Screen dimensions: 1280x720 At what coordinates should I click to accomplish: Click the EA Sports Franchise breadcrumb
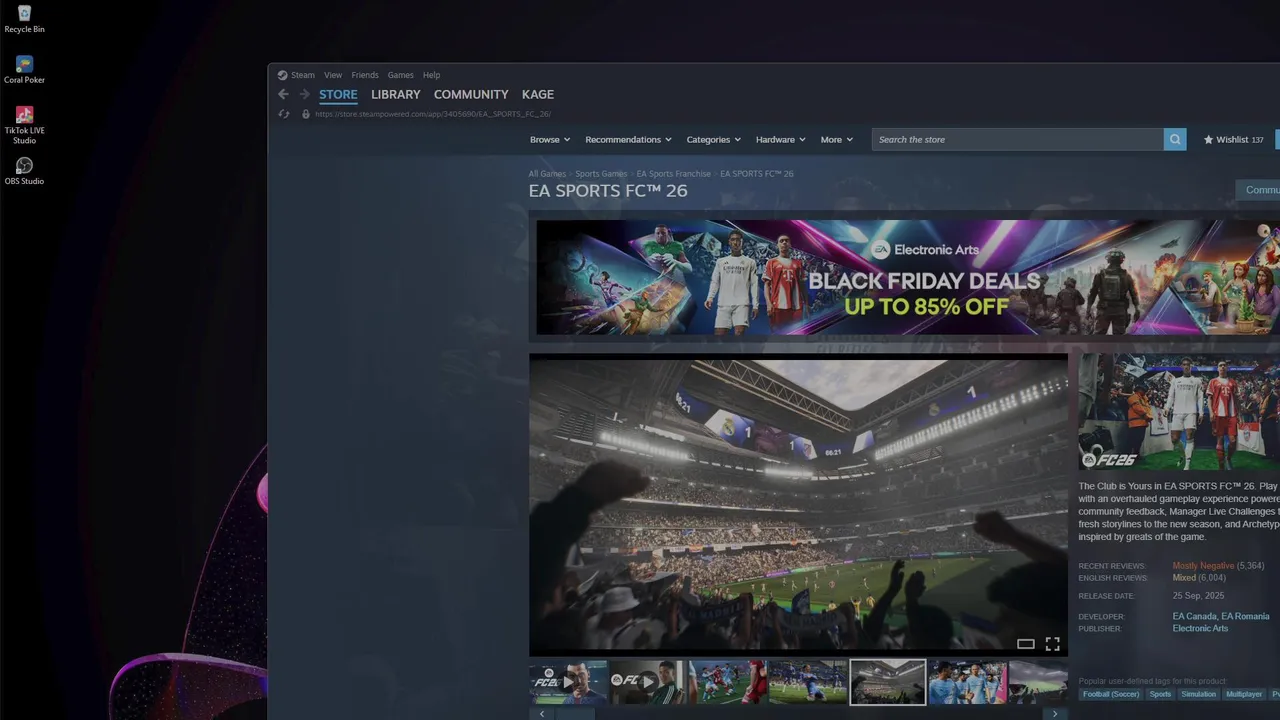[674, 174]
